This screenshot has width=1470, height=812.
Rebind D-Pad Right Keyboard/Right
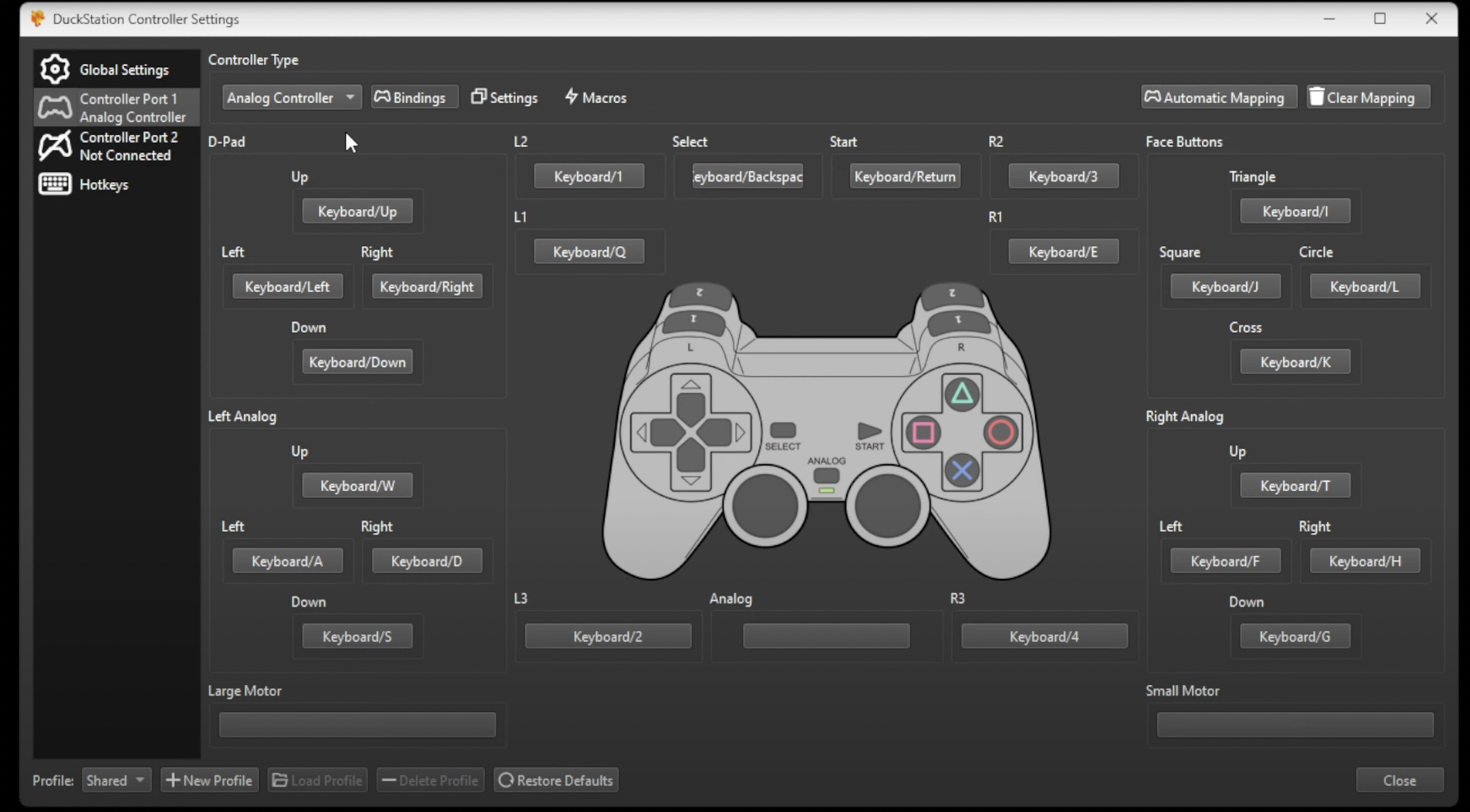pyautogui.click(x=427, y=286)
